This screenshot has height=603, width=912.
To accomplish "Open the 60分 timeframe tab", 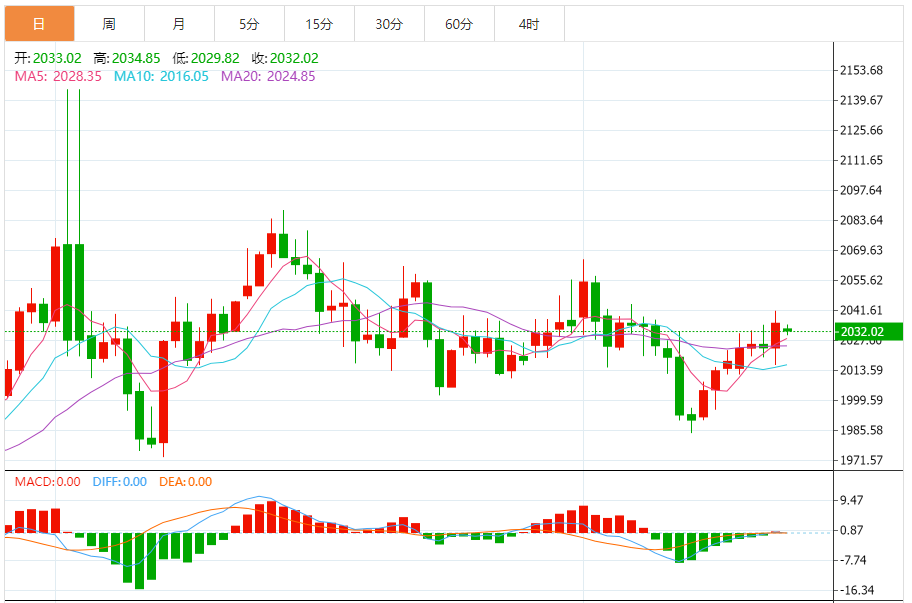I will point(459,24).
